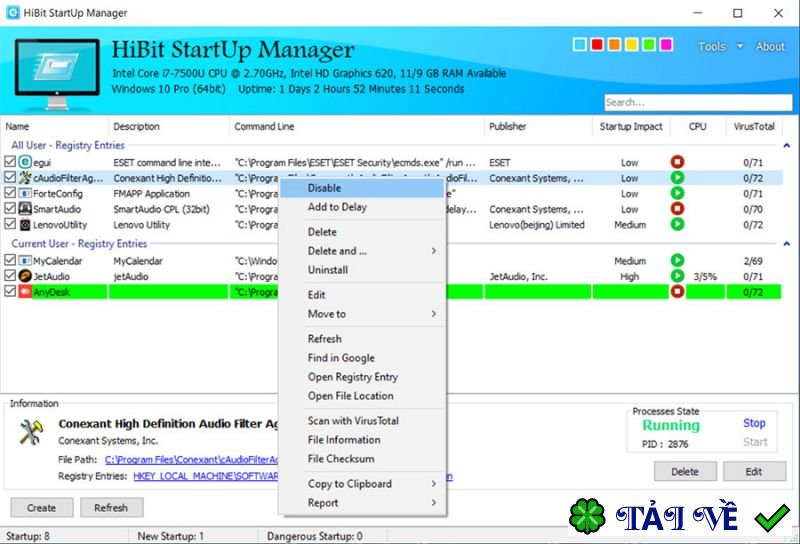Choose Edit in the context menu
Image resolution: width=800 pixels, height=544 pixels.
[x=362, y=295]
